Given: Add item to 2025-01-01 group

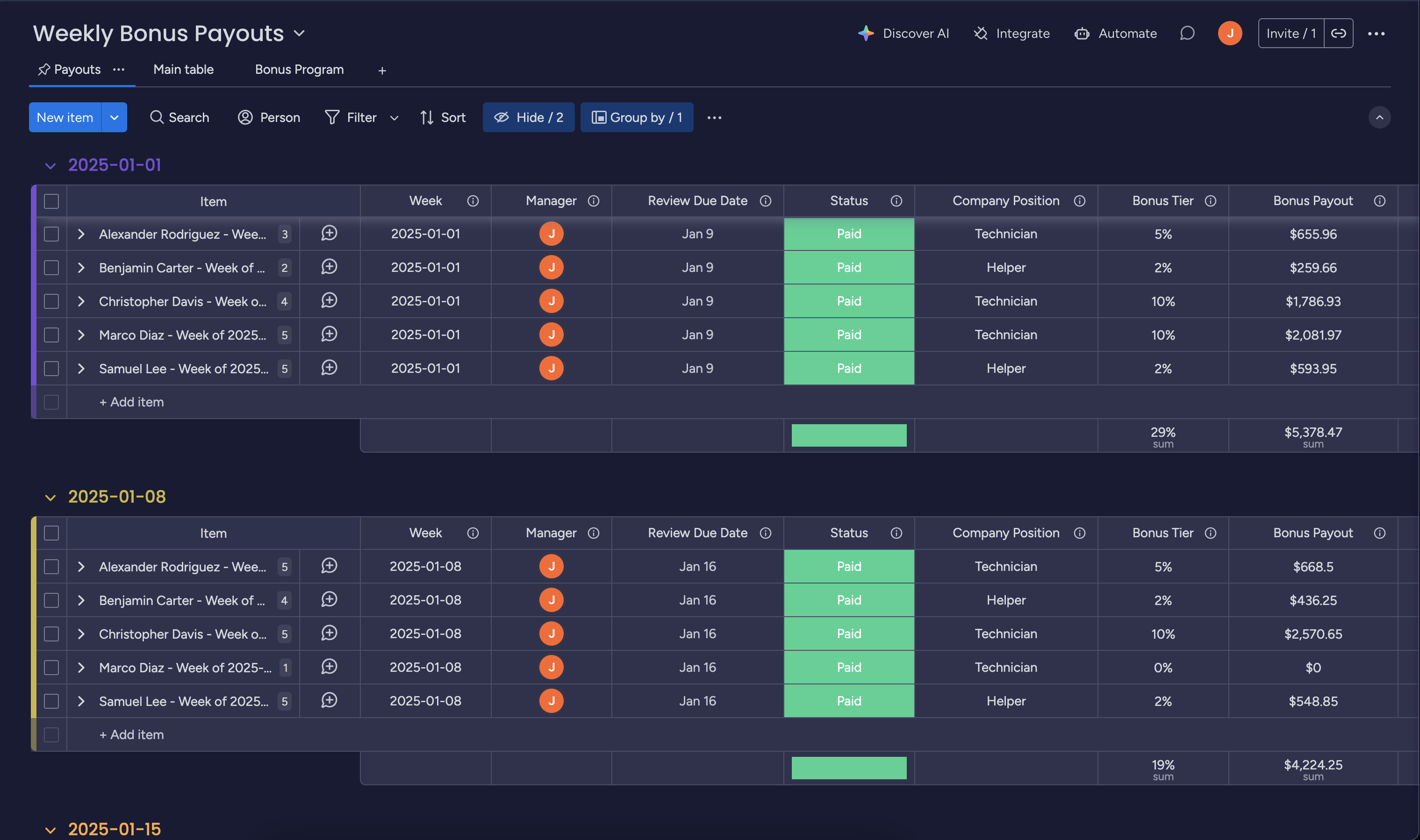Looking at the screenshot, I should tap(131, 402).
